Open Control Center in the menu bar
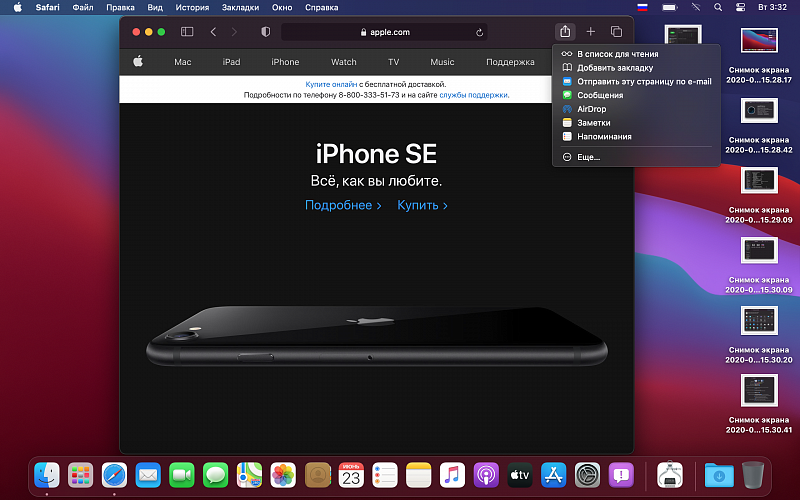800x500 pixels. (x=740, y=7)
